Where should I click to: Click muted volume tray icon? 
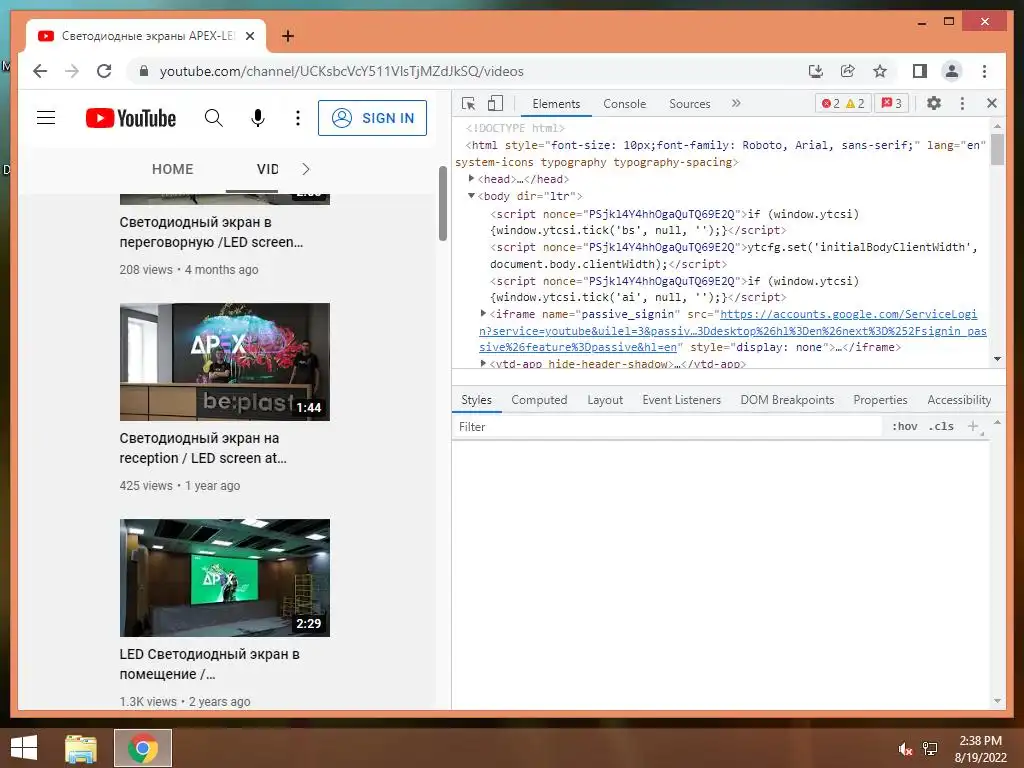click(905, 748)
